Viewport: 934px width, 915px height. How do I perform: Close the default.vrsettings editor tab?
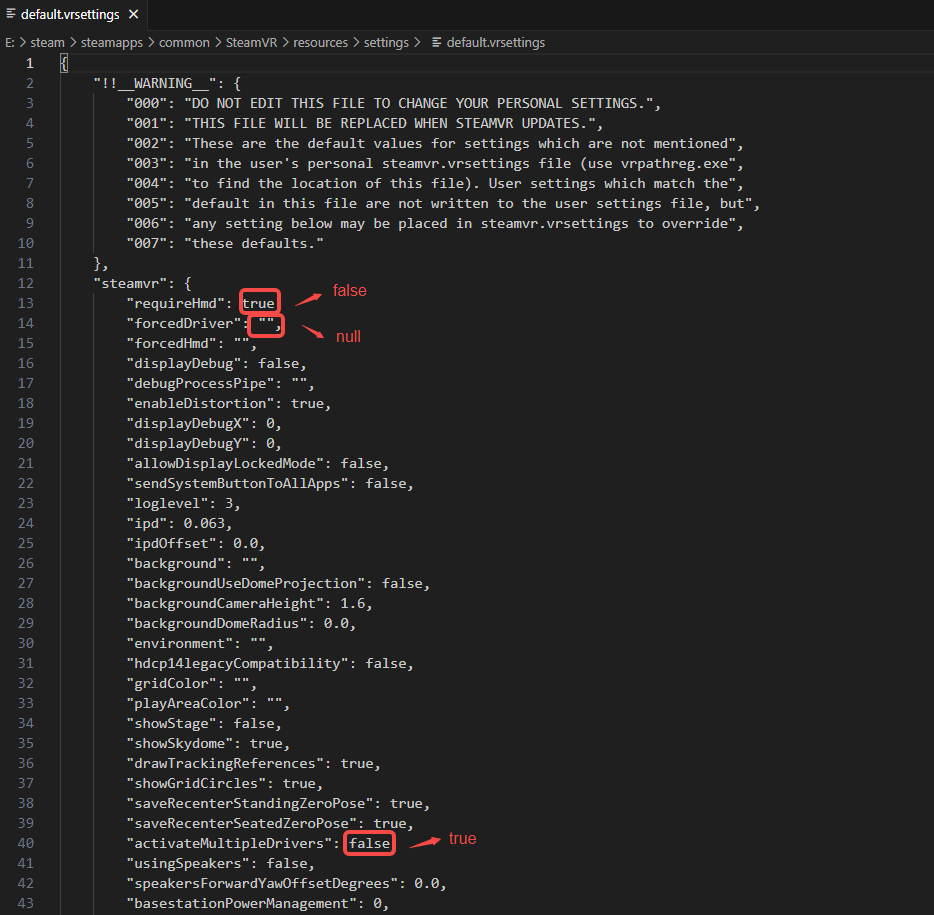tap(134, 15)
